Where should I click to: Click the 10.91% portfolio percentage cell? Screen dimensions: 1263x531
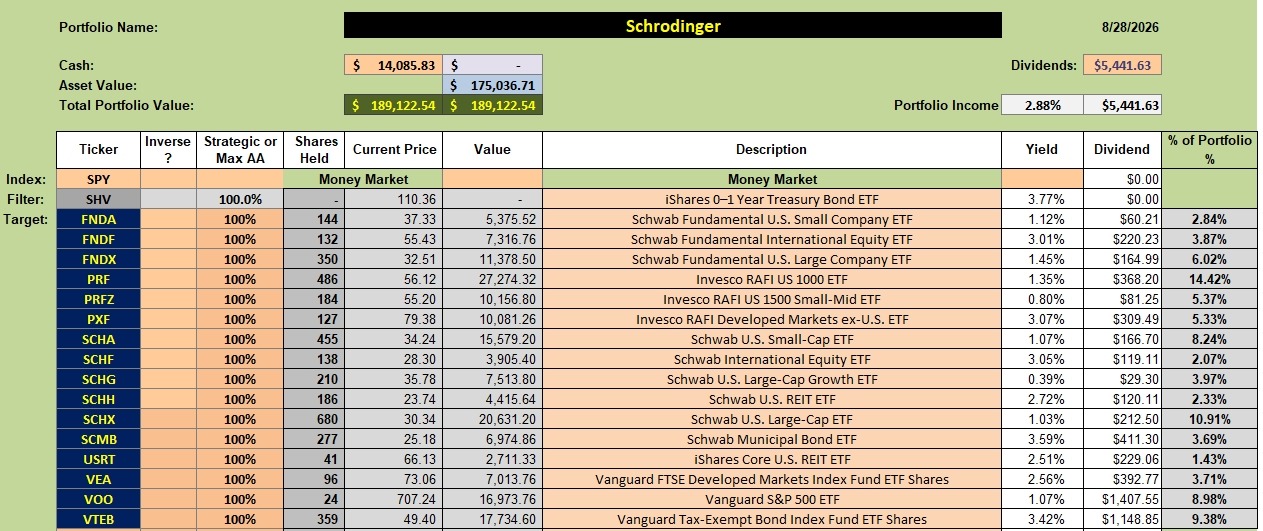(x=1209, y=419)
